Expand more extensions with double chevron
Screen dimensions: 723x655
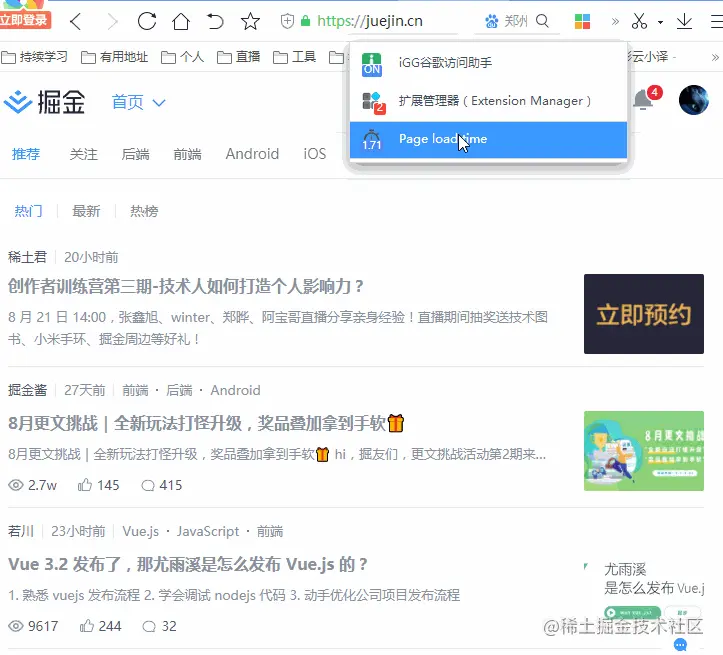click(x=615, y=21)
